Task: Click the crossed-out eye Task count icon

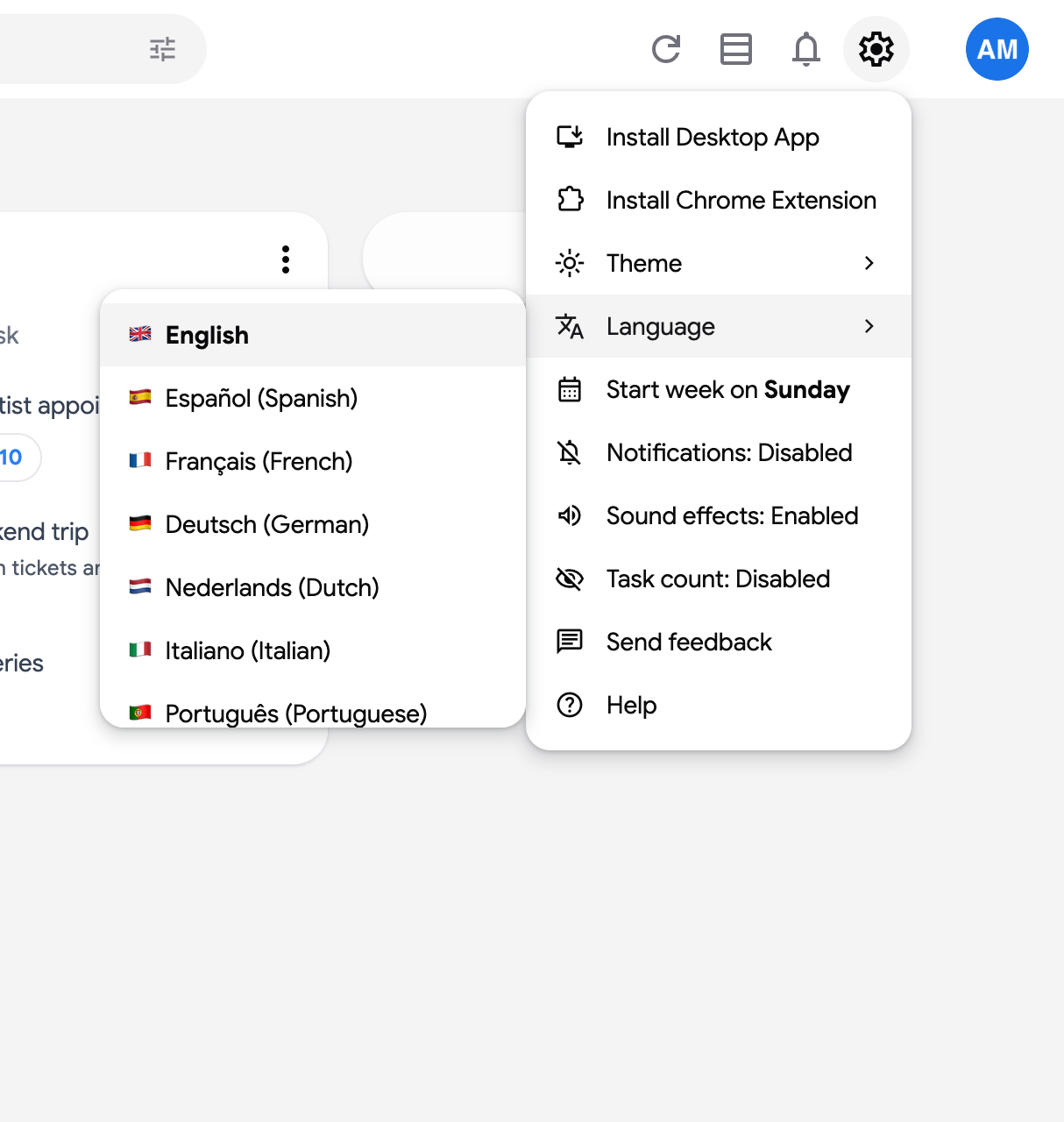Action: point(570,579)
